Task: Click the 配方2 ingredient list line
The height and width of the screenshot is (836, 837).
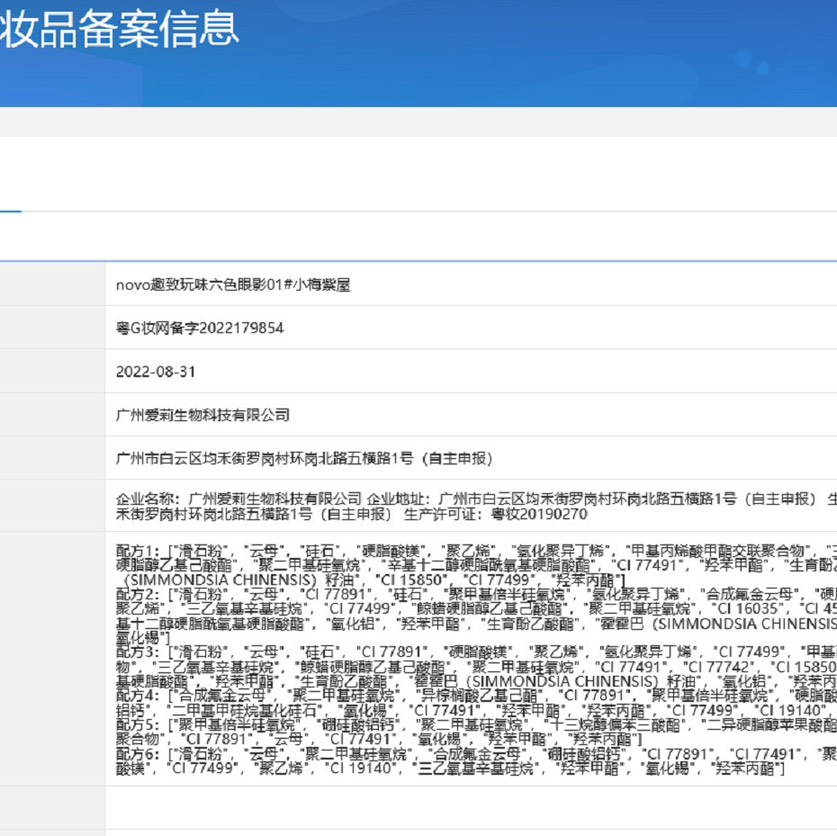Action: tap(476, 594)
